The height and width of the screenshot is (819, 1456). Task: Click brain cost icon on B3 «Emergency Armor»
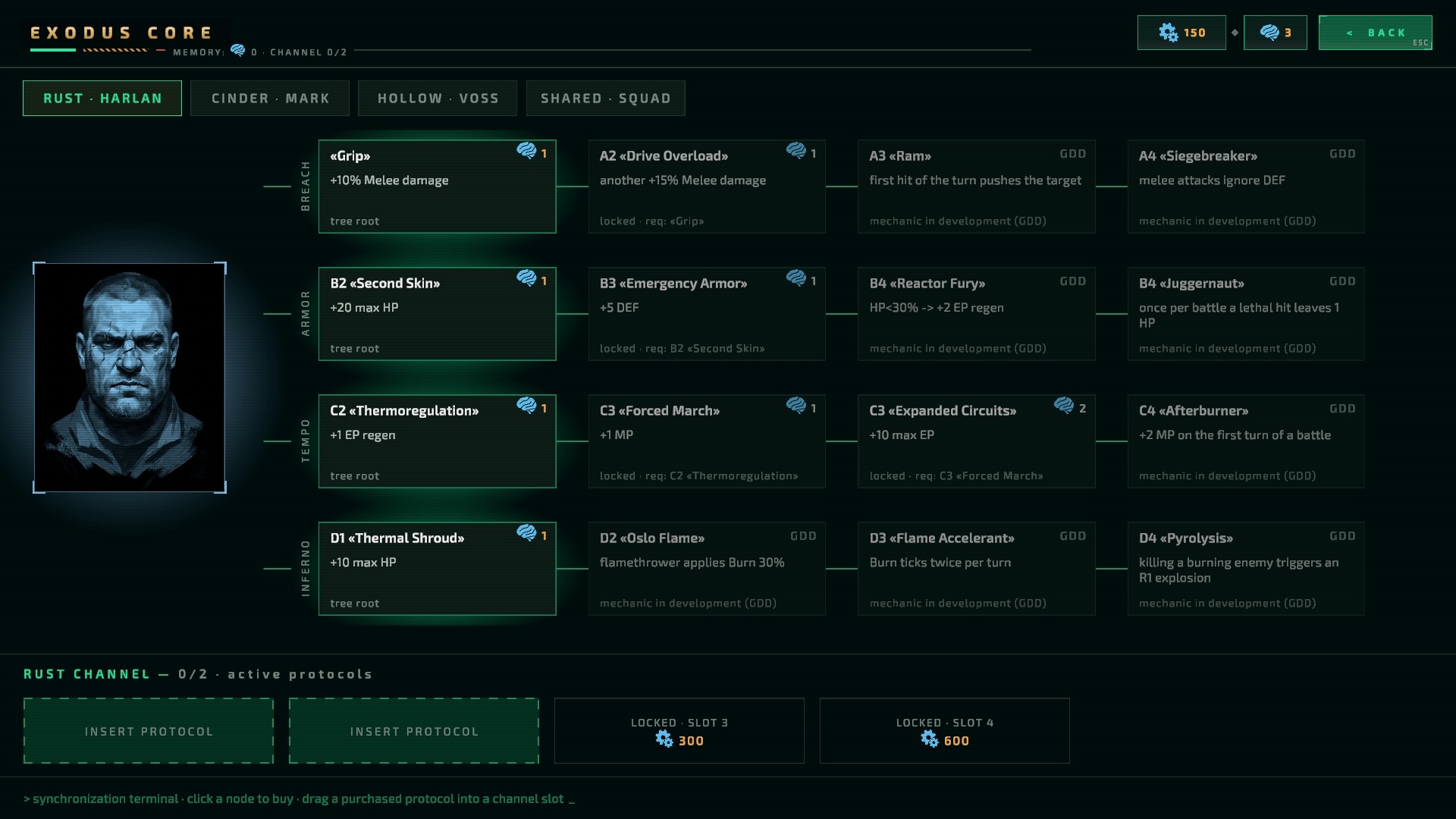coord(796,278)
